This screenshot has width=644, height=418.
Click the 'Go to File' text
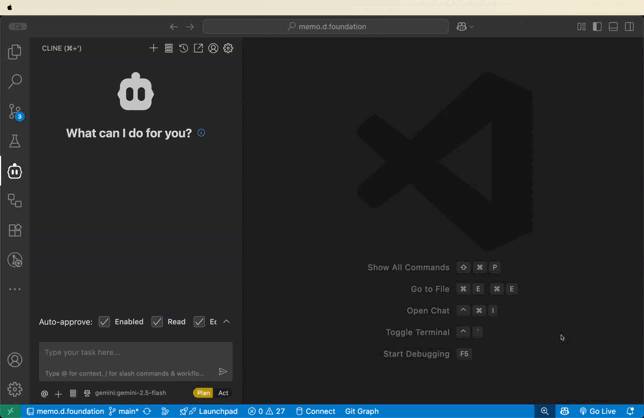tap(430, 289)
